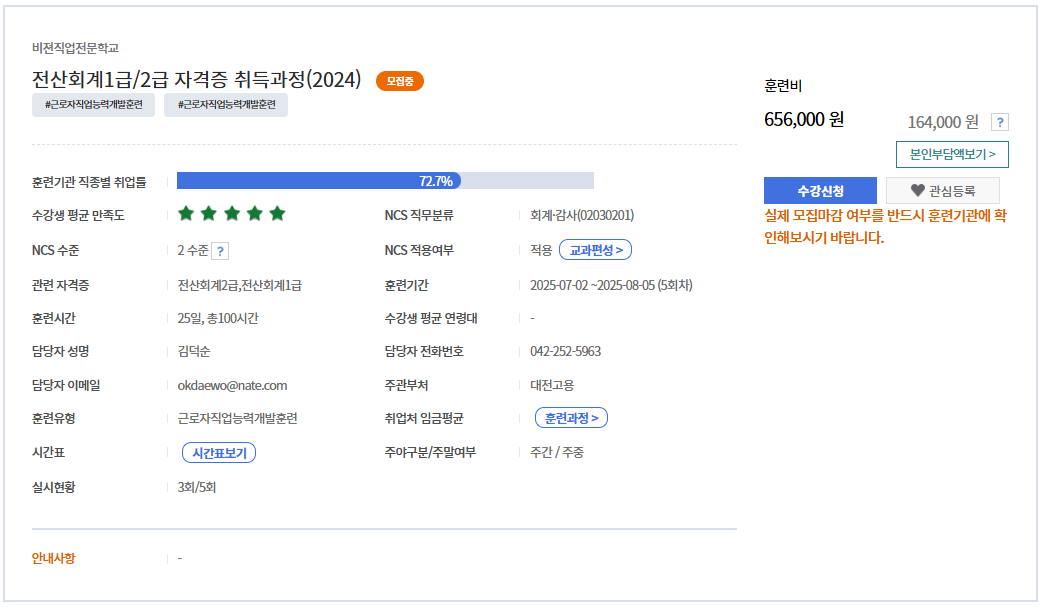This screenshot has height=607, width=1043.
Task: Click the heart 관심등록 button
Action: (943, 191)
